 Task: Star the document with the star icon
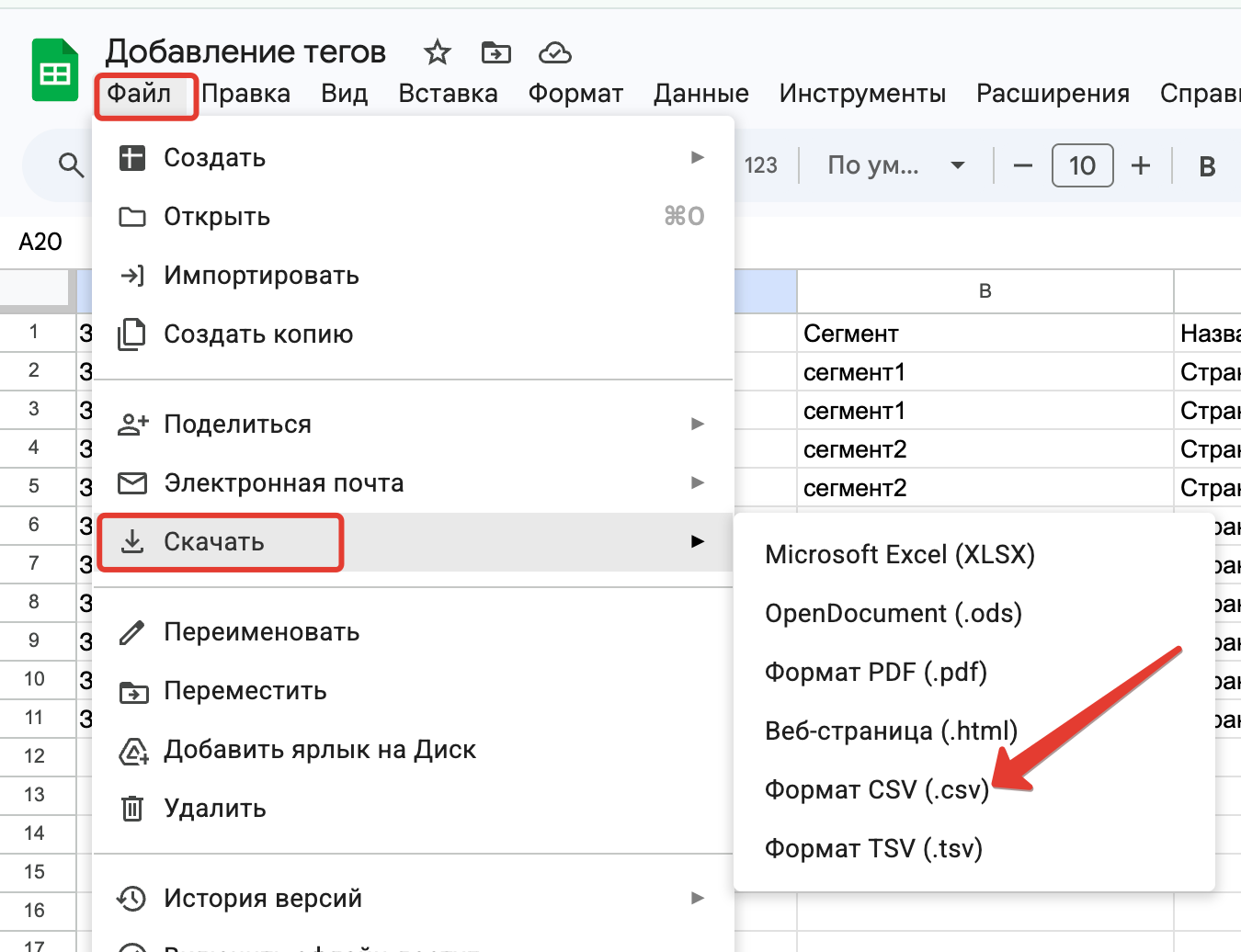(438, 52)
